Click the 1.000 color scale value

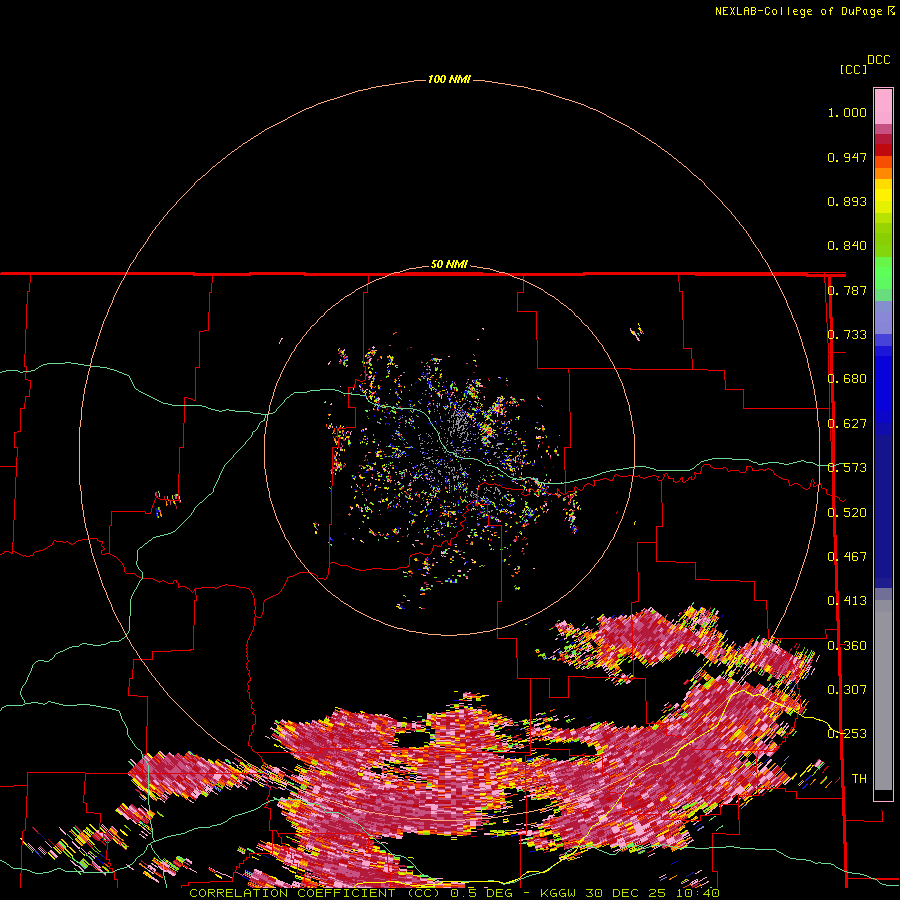[847, 112]
